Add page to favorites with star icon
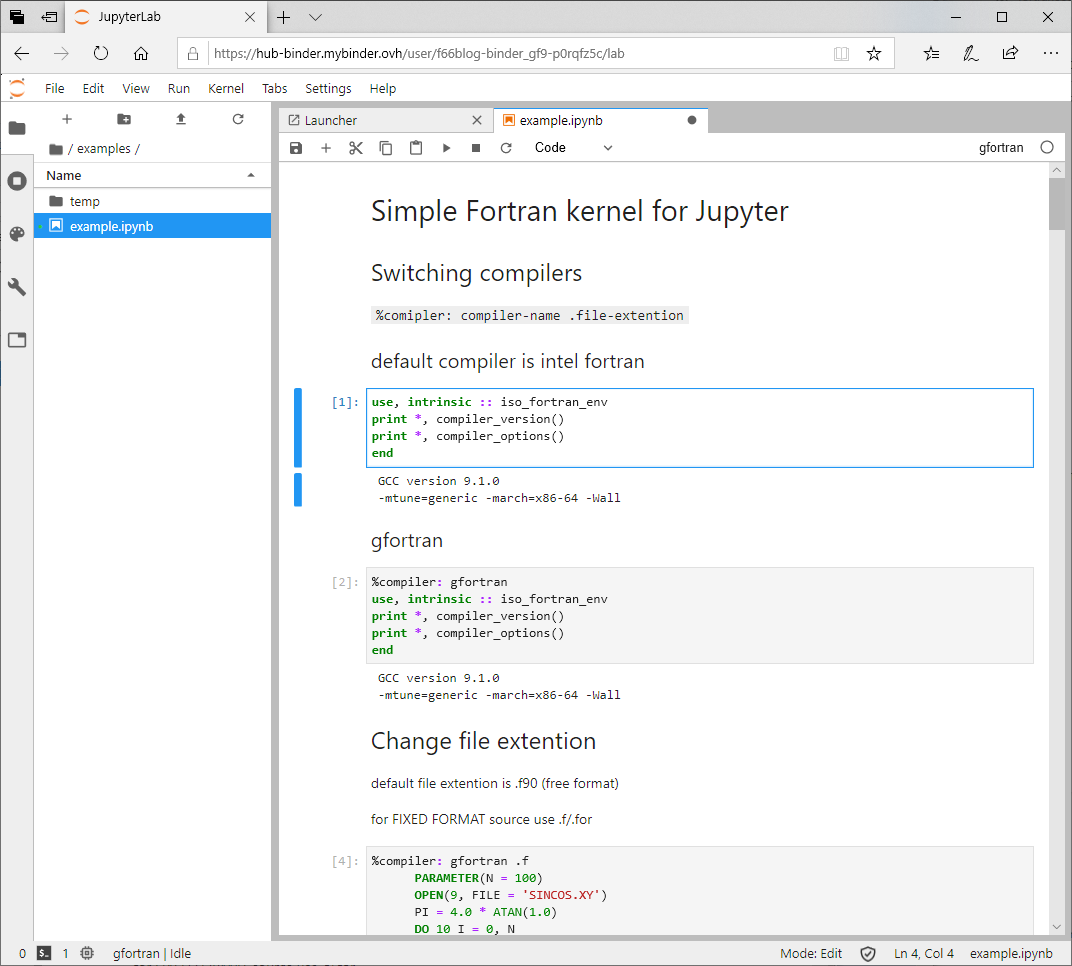This screenshot has width=1072, height=966. point(874,53)
